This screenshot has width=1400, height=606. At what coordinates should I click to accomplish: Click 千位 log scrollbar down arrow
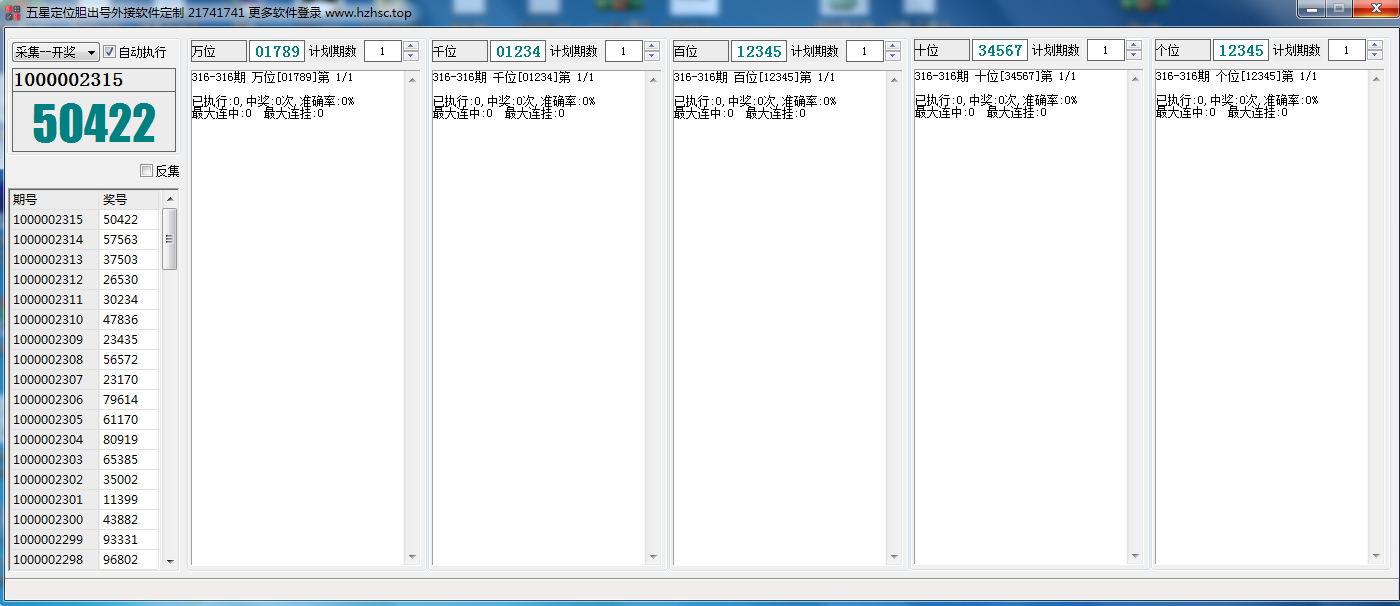654,557
